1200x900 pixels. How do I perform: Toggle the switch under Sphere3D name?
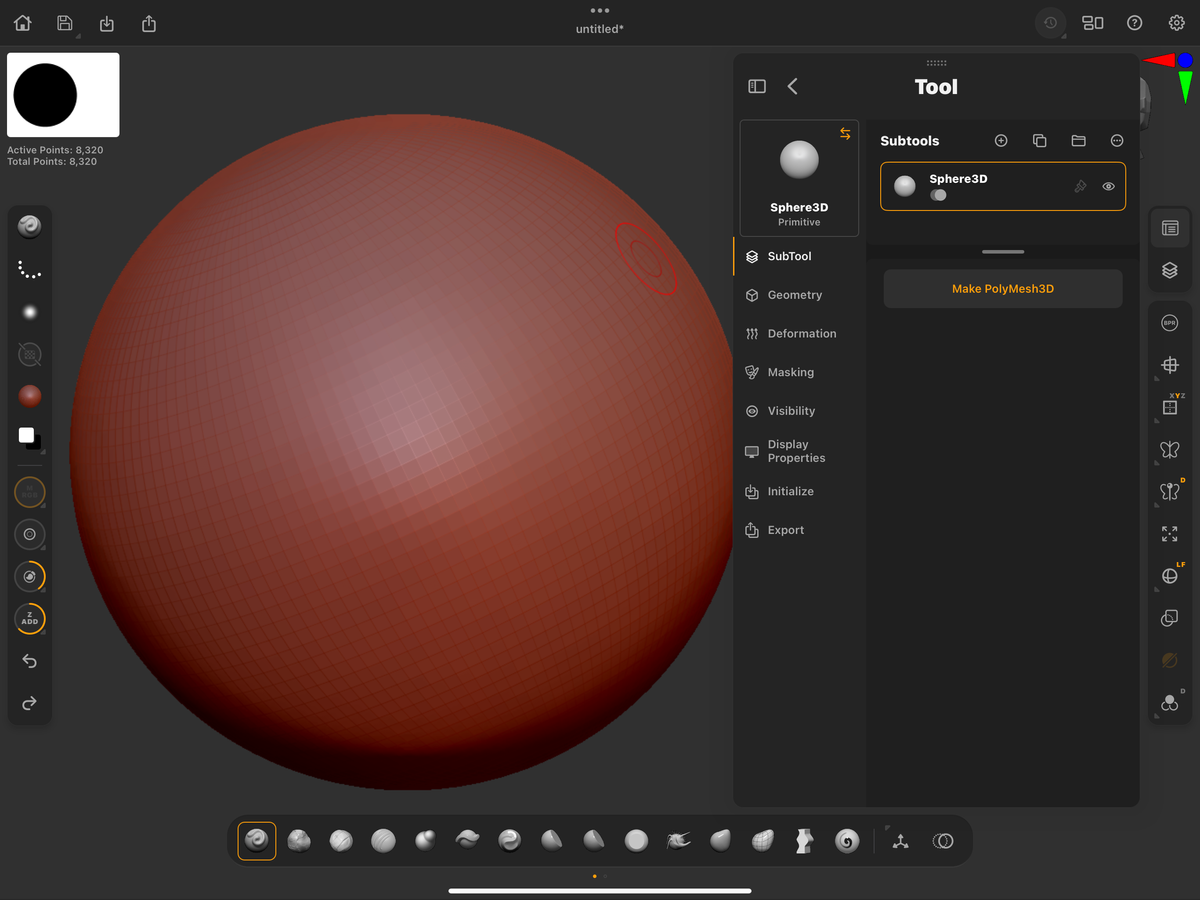click(938, 195)
